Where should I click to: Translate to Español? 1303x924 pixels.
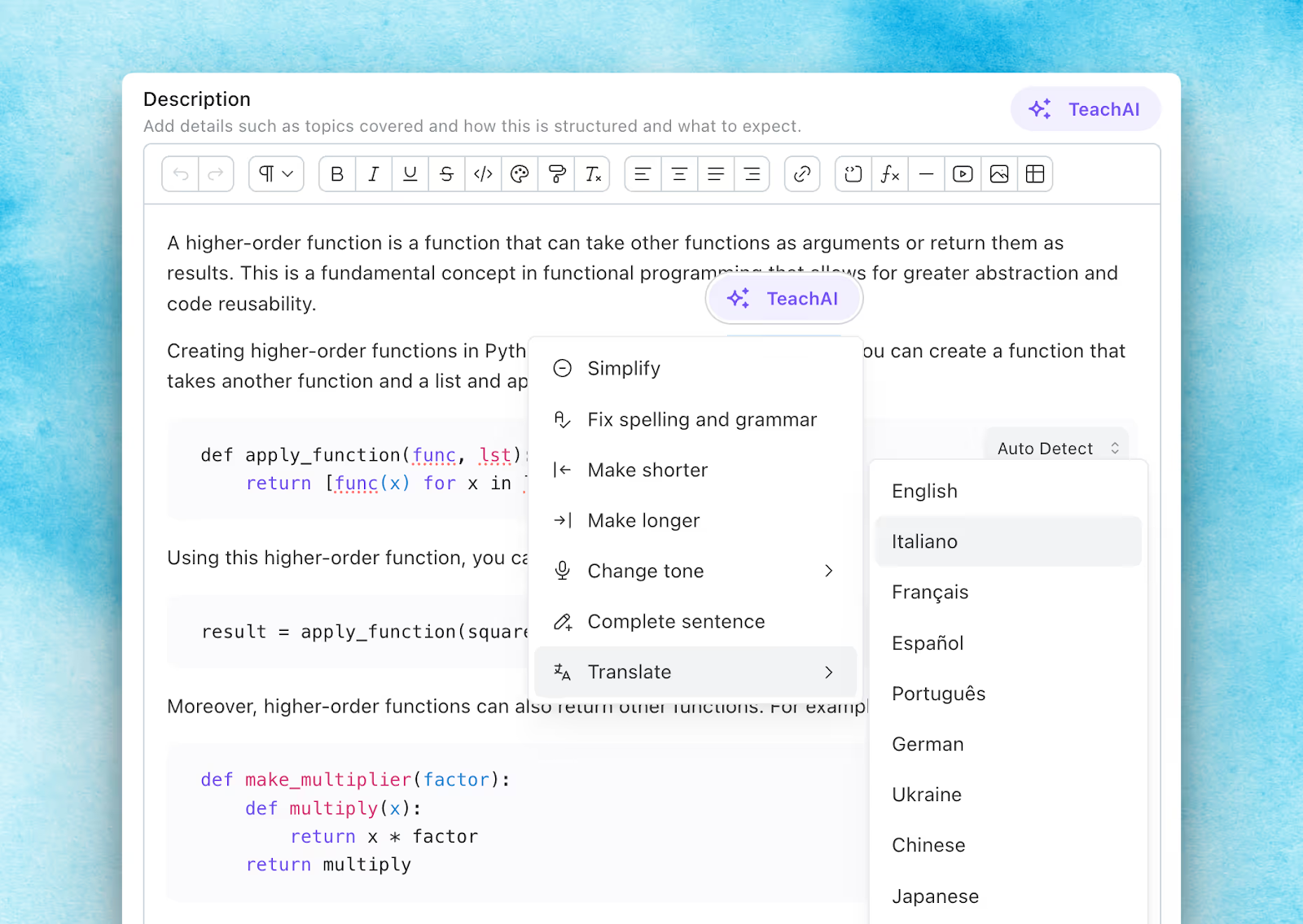pos(1008,643)
